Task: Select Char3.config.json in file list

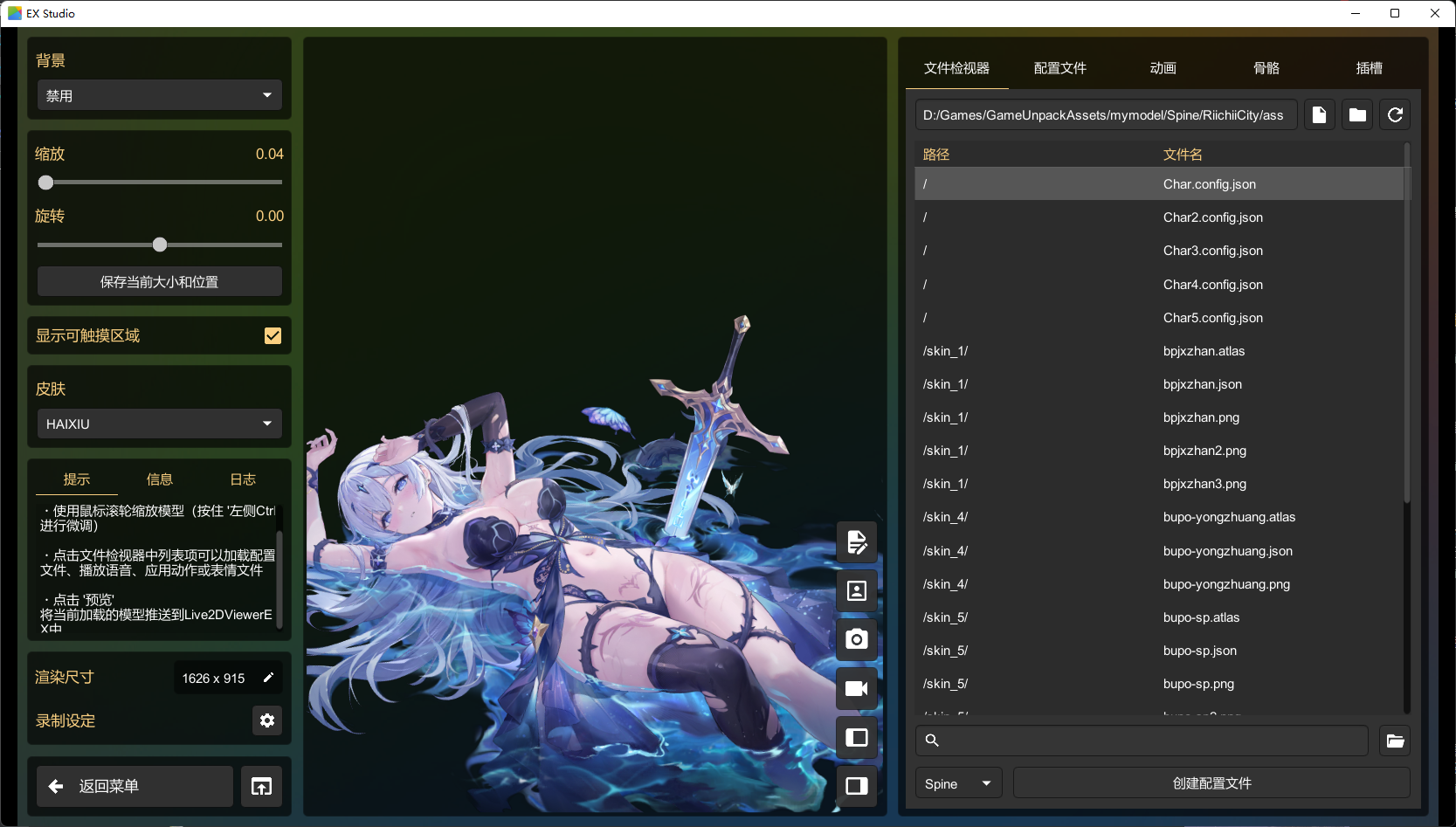Action: coord(1159,251)
